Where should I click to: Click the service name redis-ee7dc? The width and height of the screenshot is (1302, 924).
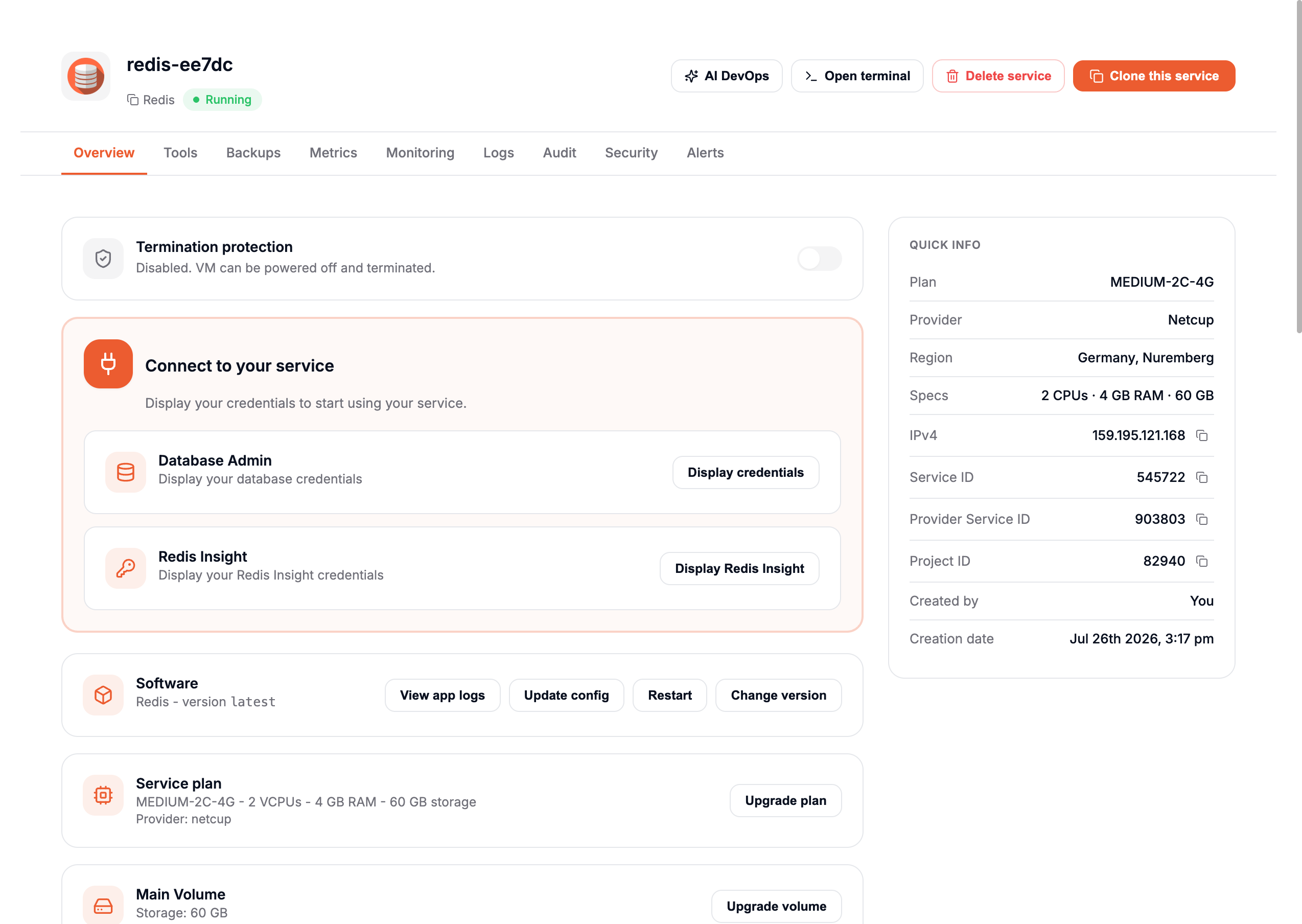tap(180, 65)
